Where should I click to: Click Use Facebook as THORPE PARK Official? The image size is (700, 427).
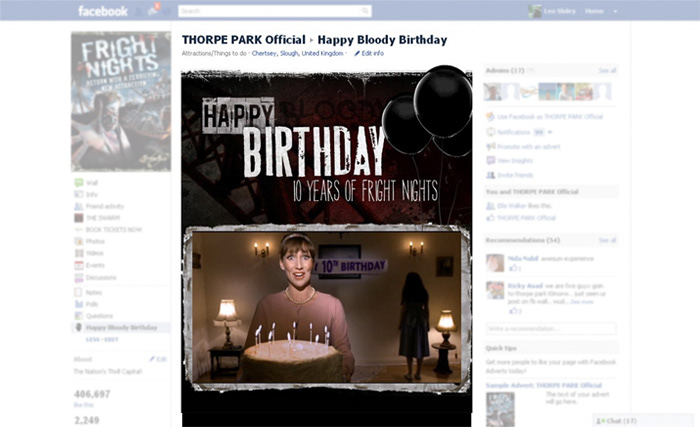pos(550,117)
